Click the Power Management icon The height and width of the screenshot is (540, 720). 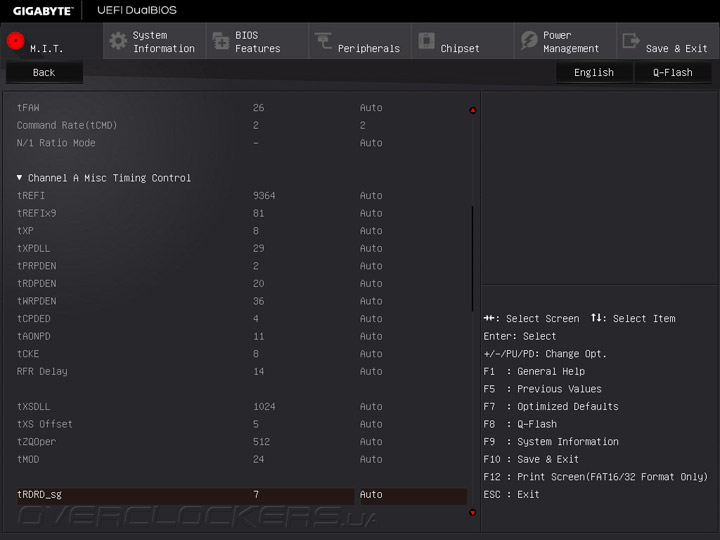pos(528,41)
